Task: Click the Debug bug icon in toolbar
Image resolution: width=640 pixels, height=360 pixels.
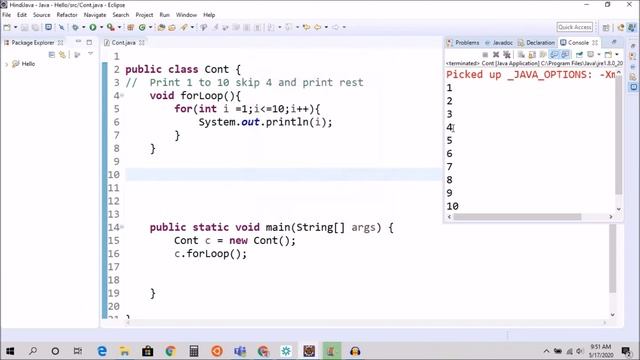Action: coord(75,27)
